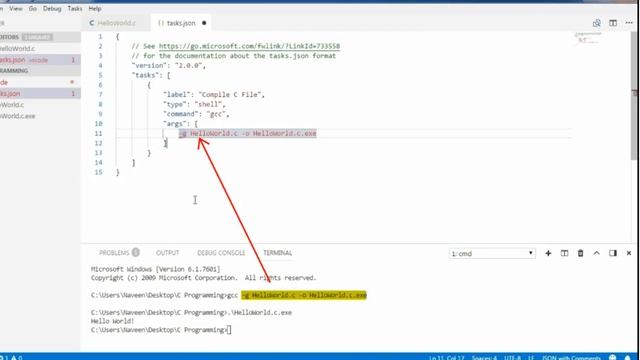640x360 pixels.
Task: Click the "label": "Compile C File" line
Action: 214,95
